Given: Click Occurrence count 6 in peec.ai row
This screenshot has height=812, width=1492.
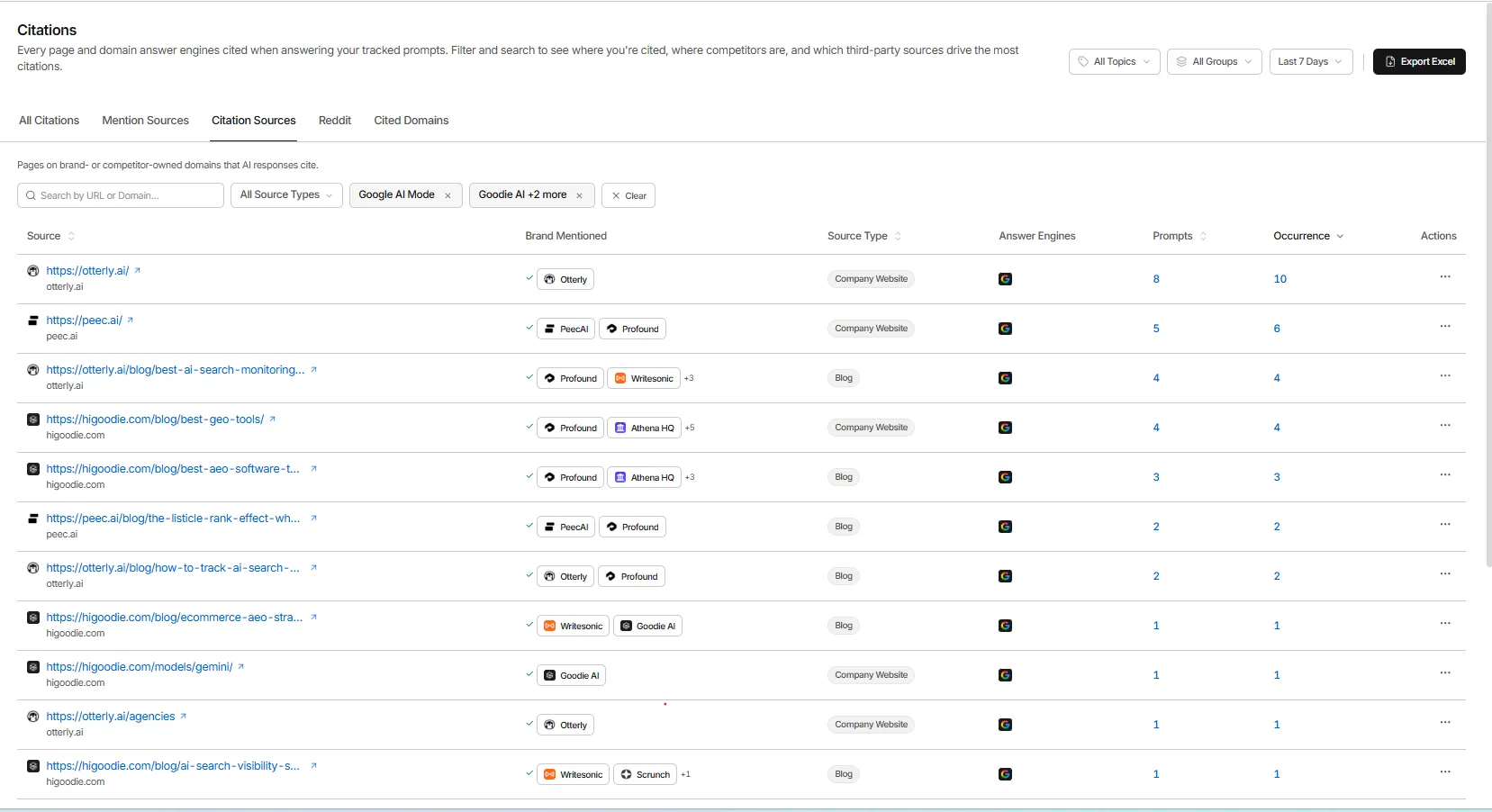Looking at the screenshot, I should [1277, 329].
